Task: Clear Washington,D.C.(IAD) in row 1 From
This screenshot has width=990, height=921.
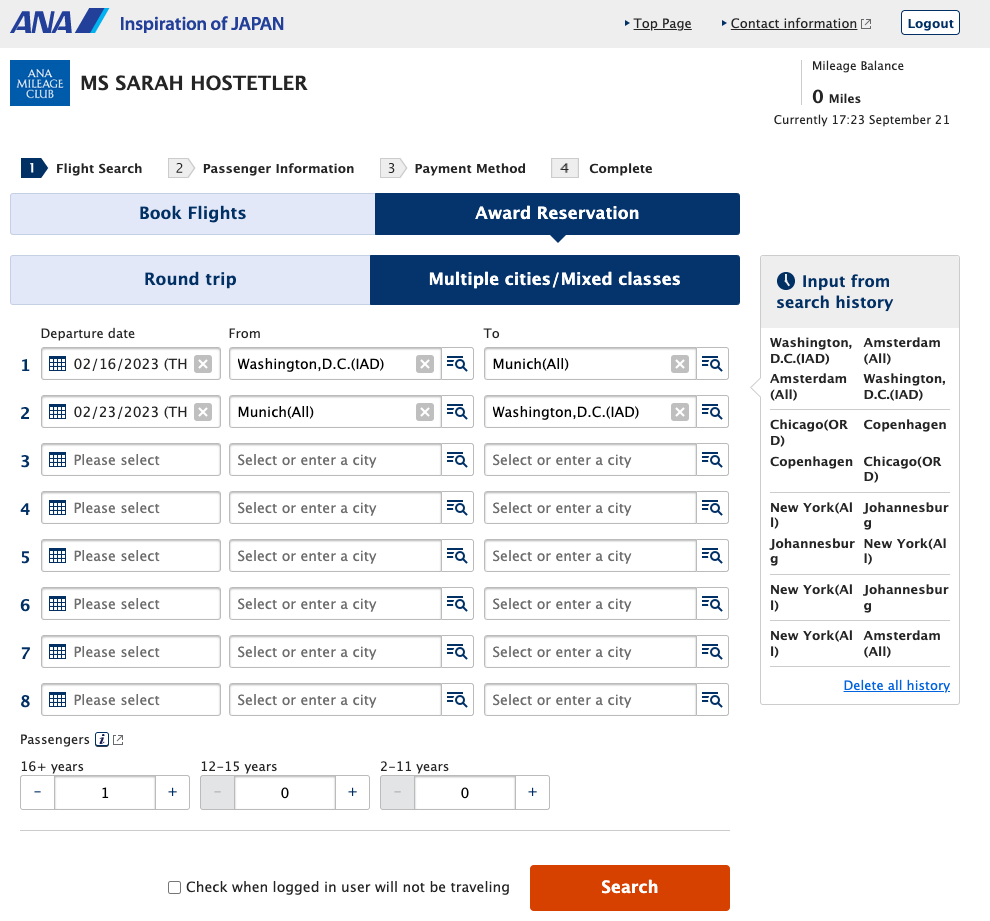Action: click(425, 364)
